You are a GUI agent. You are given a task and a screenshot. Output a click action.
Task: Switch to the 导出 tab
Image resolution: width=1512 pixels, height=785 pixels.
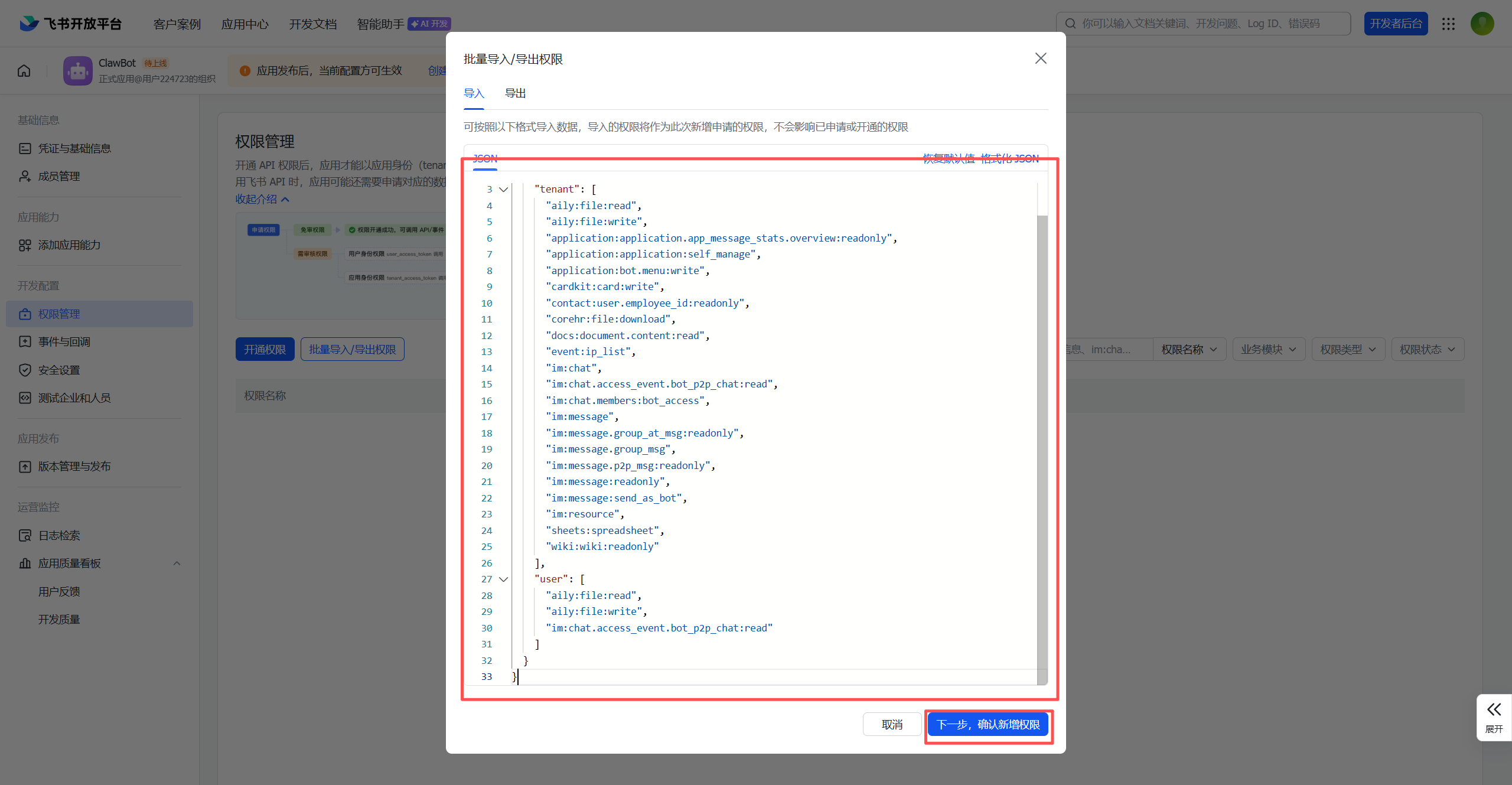[515, 93]
